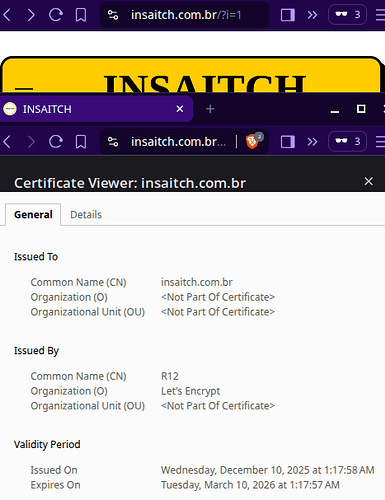Click the INSAITCH page heading in the upper window
Screen dimensions: 385x500
coord(205,83)
